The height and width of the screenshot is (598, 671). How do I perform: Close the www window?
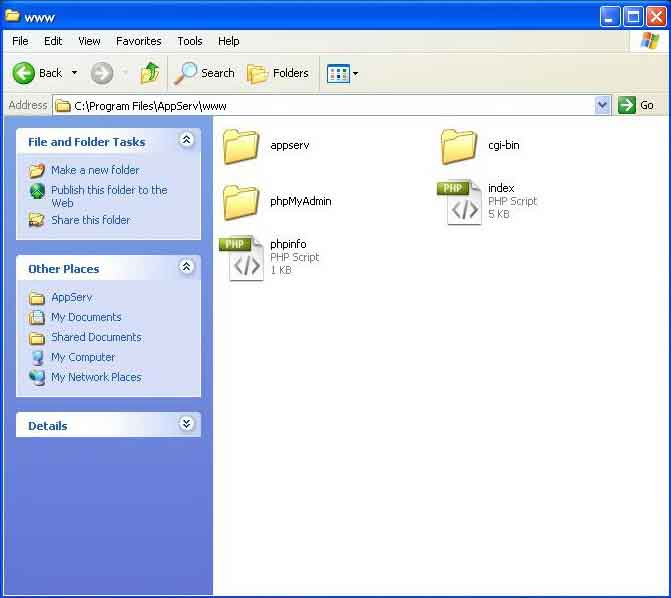click(656, 17)
